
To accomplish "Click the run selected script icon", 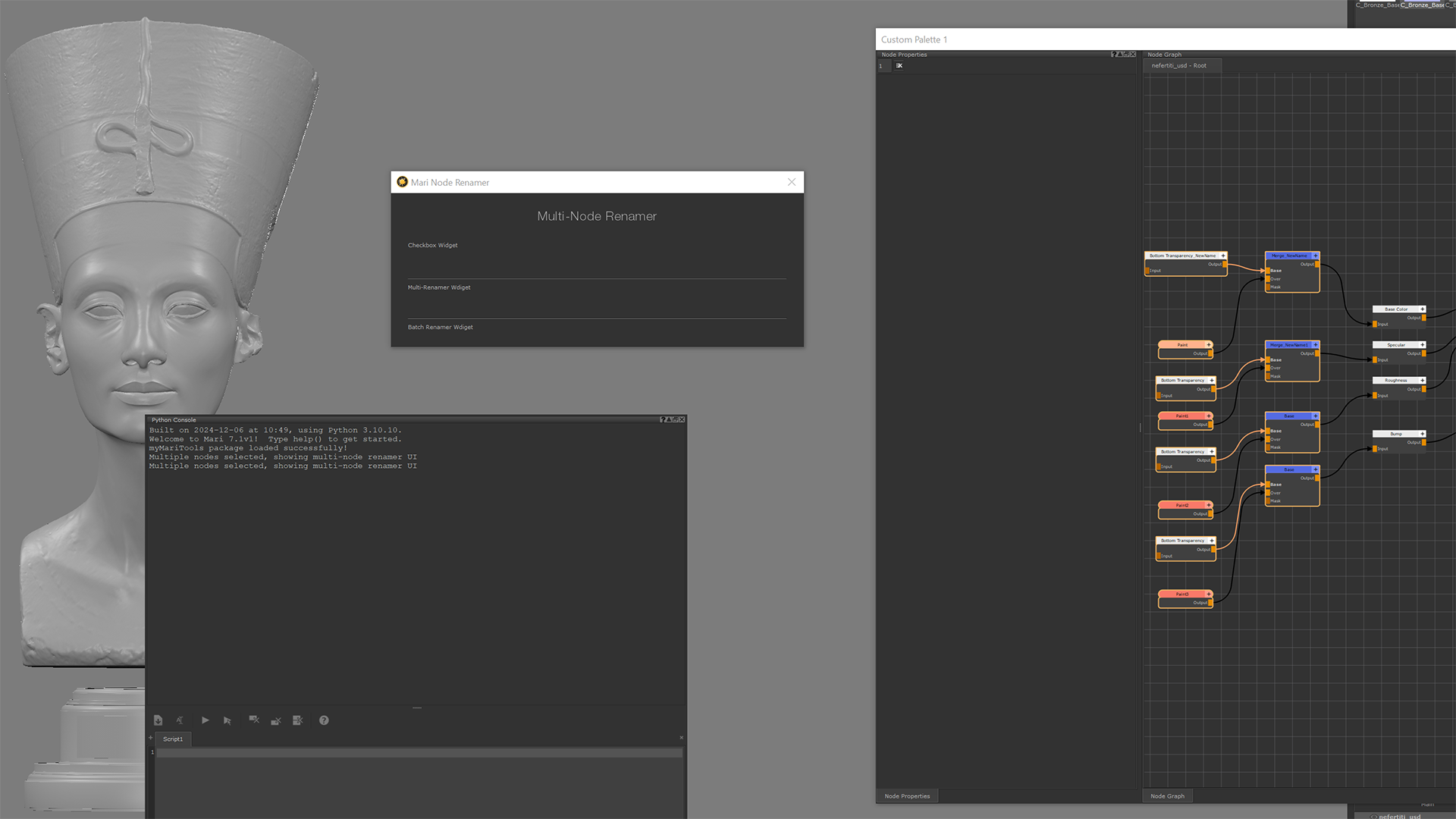I will (227, 720).
